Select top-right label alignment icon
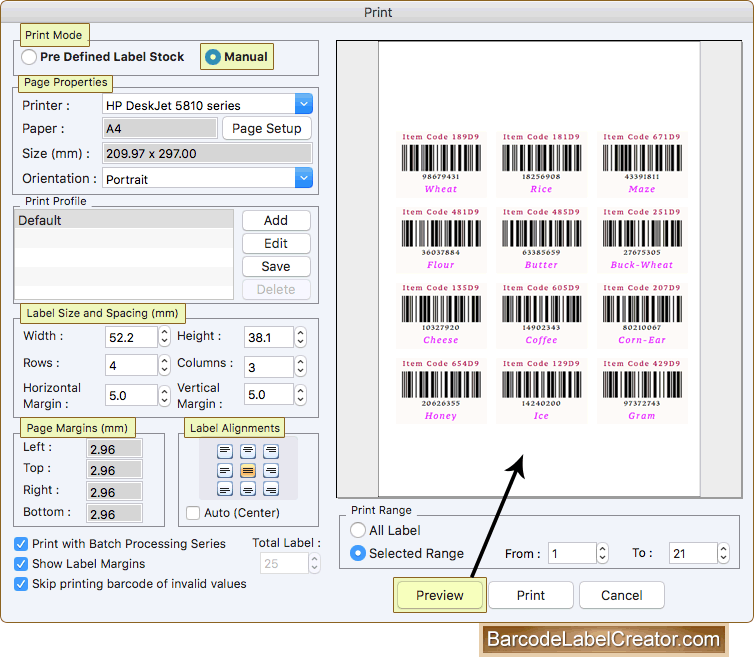 point(271,451)
